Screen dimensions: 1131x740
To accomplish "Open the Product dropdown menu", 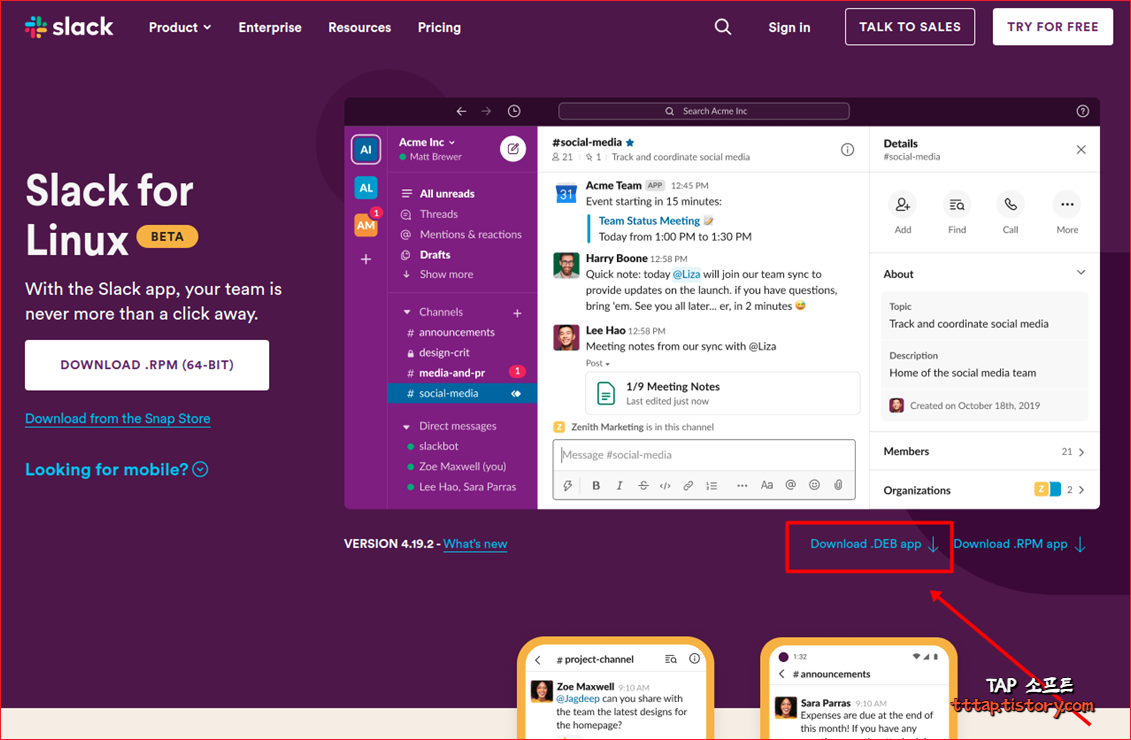I will tap(180, 27).
